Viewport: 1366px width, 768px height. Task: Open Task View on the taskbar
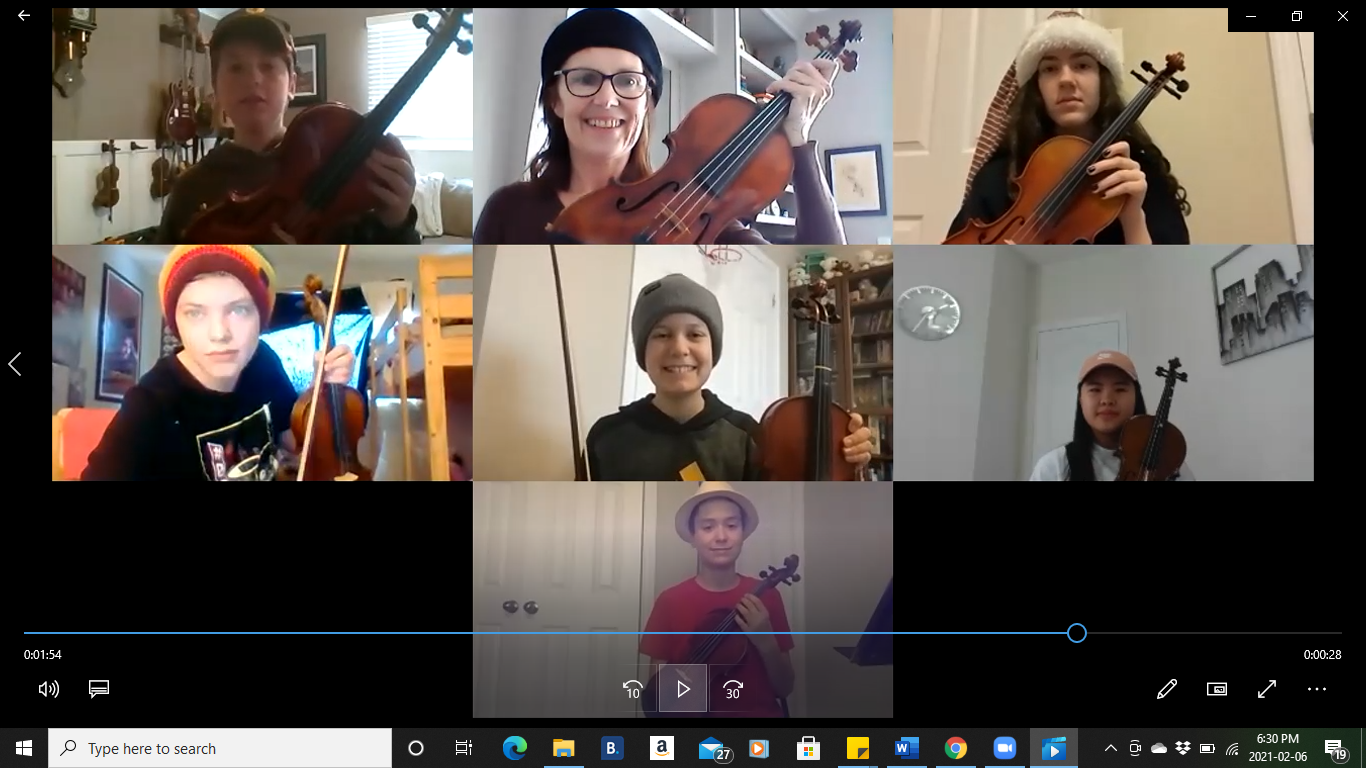tap(464, 748)
